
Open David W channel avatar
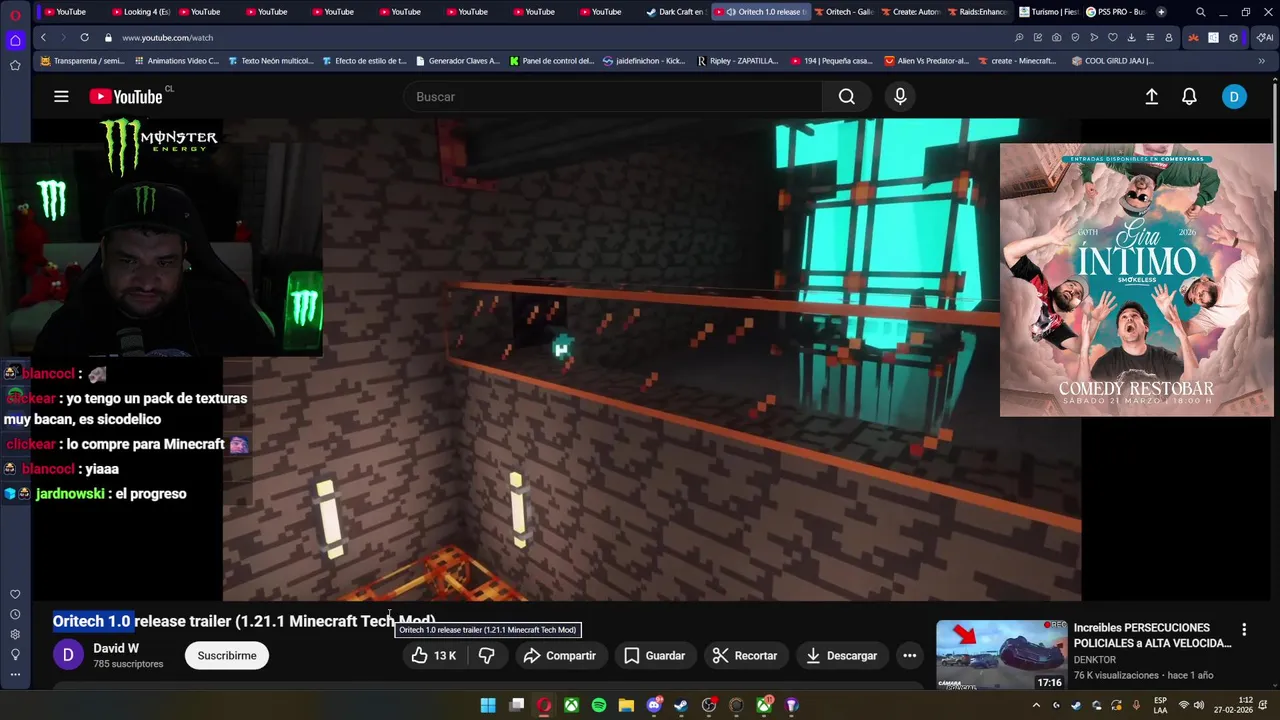(x=68, y=655)
